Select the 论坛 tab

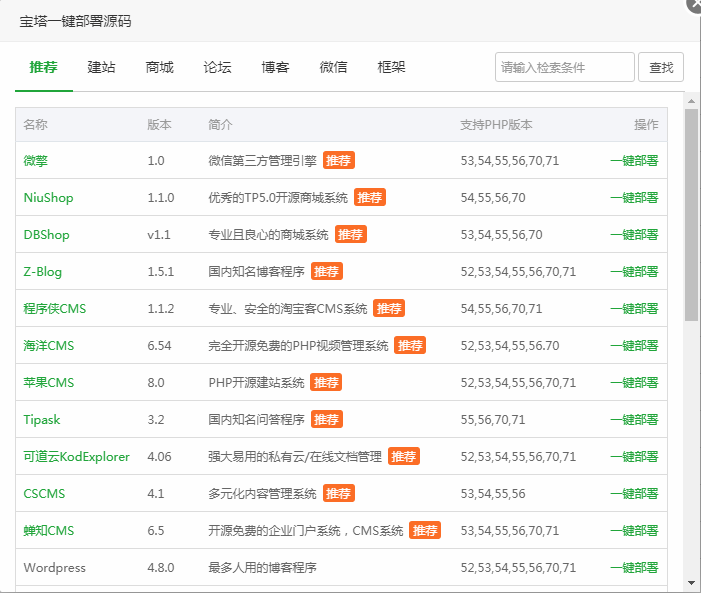pos(217,67)
